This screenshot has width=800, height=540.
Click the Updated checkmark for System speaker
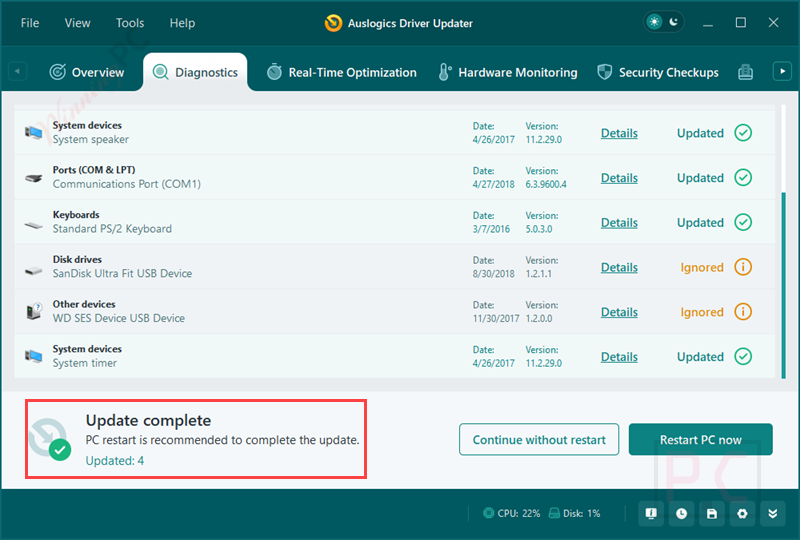coord(743,133)
